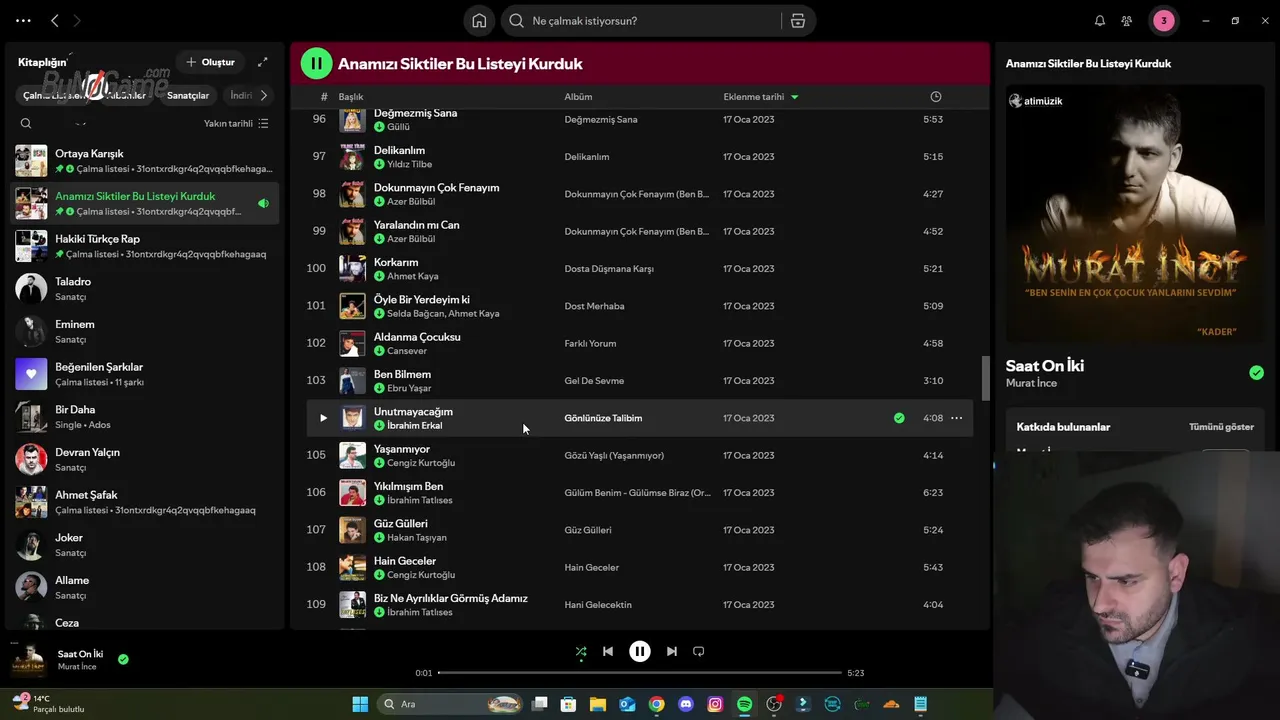Sort by Başlık column header
Screen dimensions: 1280x720
(351, 97)
